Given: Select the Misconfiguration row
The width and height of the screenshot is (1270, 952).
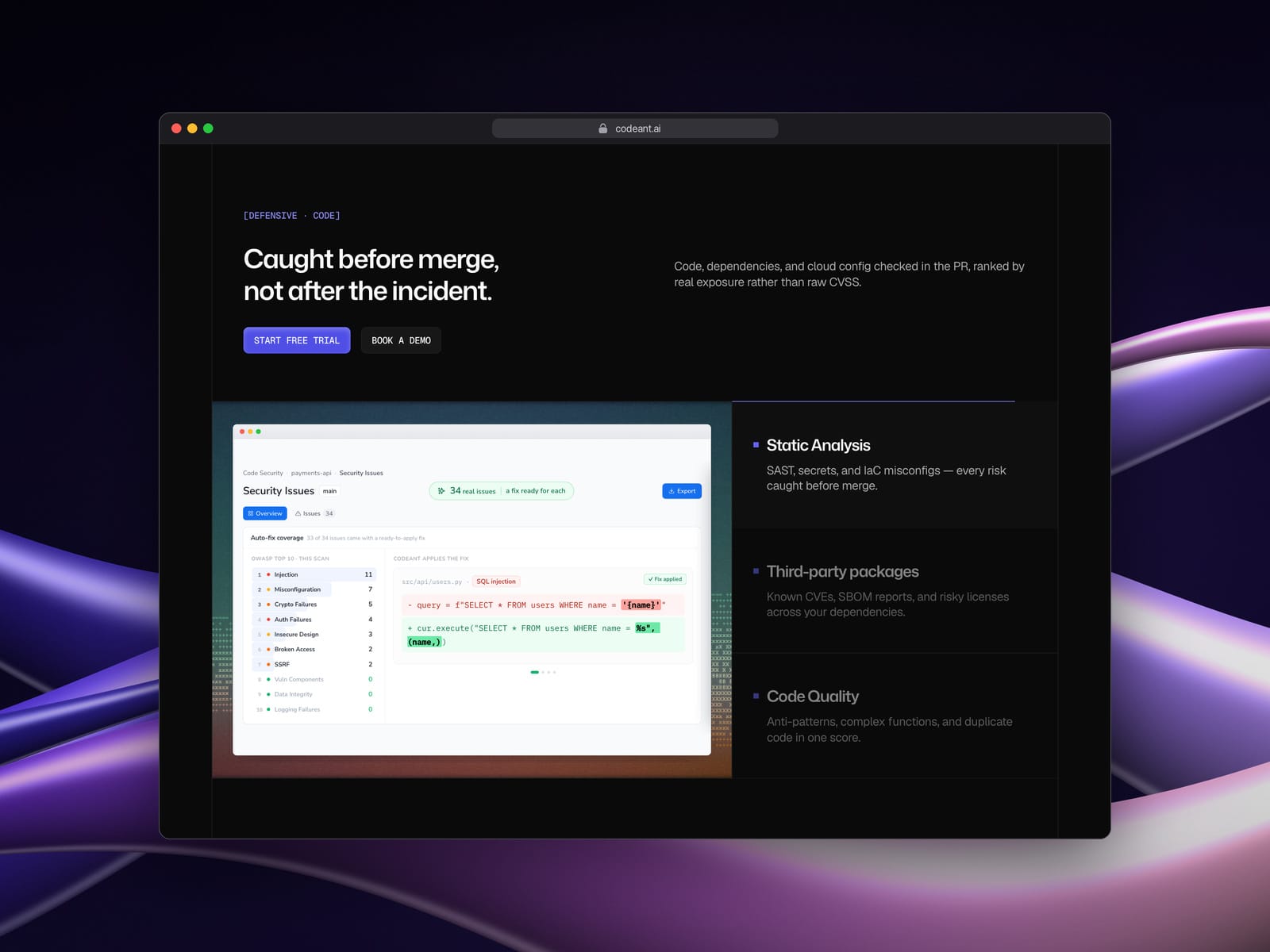Looking at the screenshot, I should coord(314,589).
